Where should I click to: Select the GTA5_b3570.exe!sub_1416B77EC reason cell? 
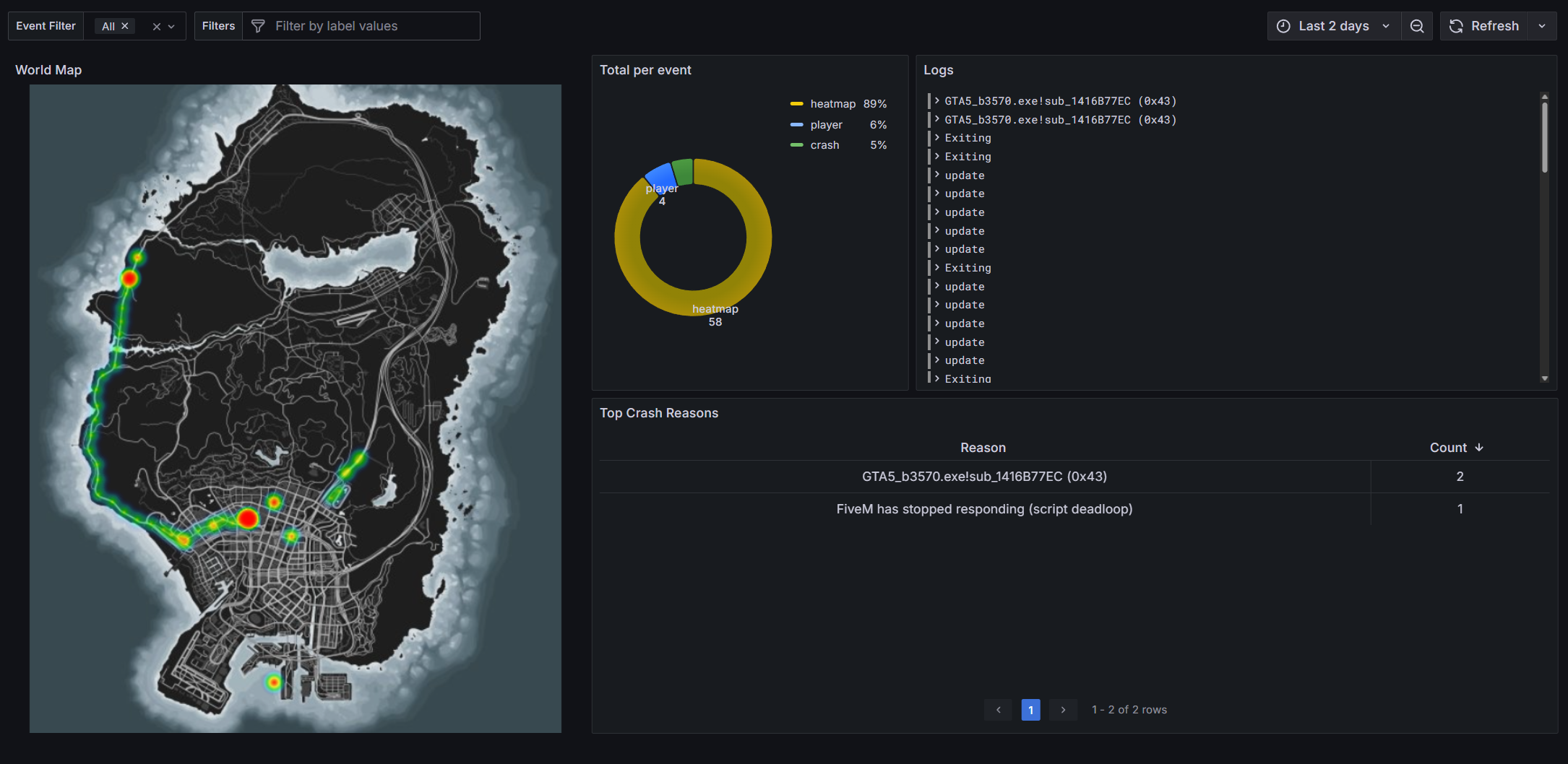[984, 477]
